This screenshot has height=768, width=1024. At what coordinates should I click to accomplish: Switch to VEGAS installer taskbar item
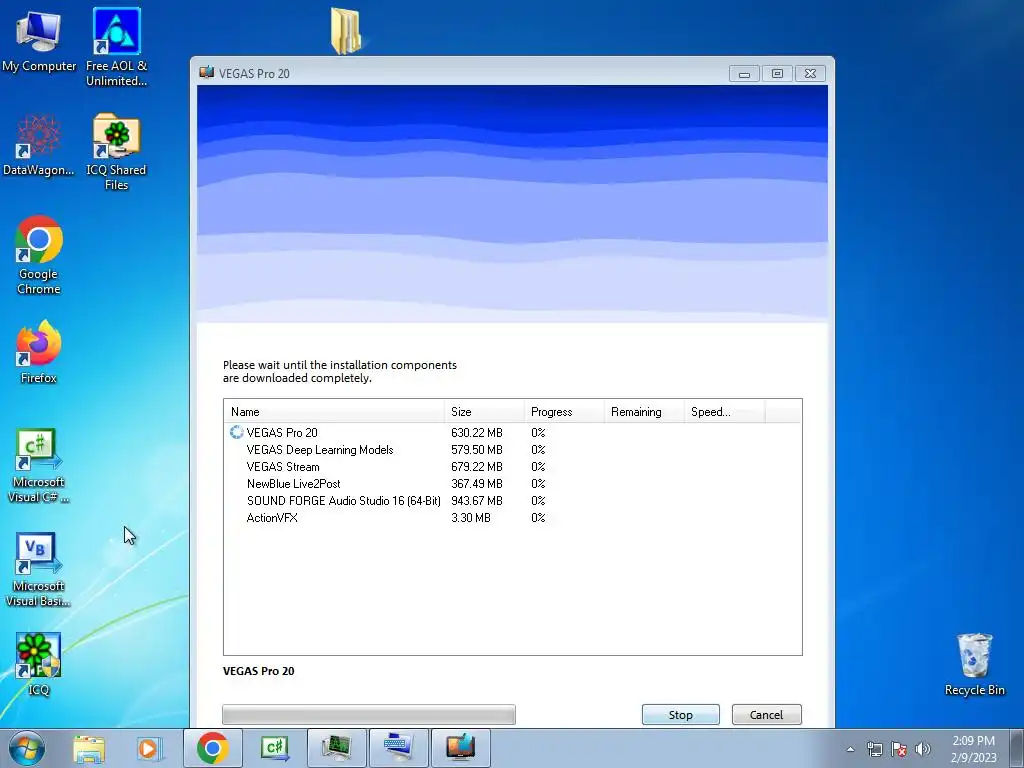coord(460,748)
